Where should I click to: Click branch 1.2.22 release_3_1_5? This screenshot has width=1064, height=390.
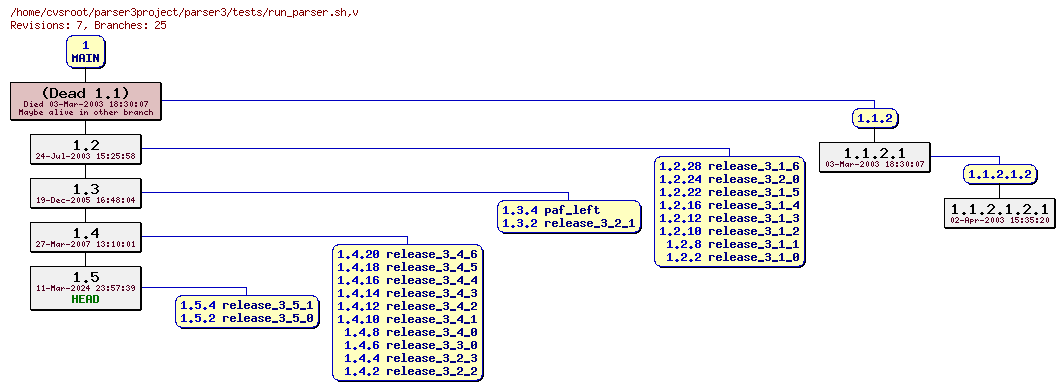729,192
